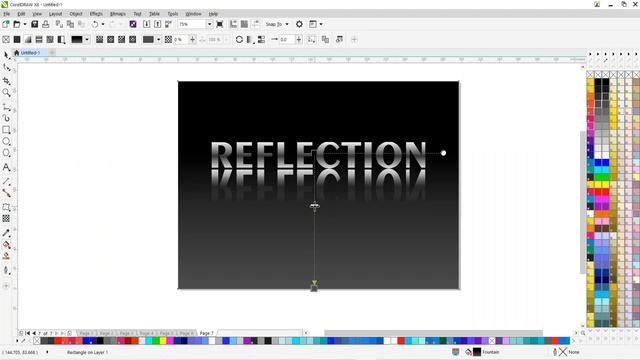Click Full-Screen Preview icon beside zoom box
This screenshot has width=640, height=360.
(x=220, y=24)
